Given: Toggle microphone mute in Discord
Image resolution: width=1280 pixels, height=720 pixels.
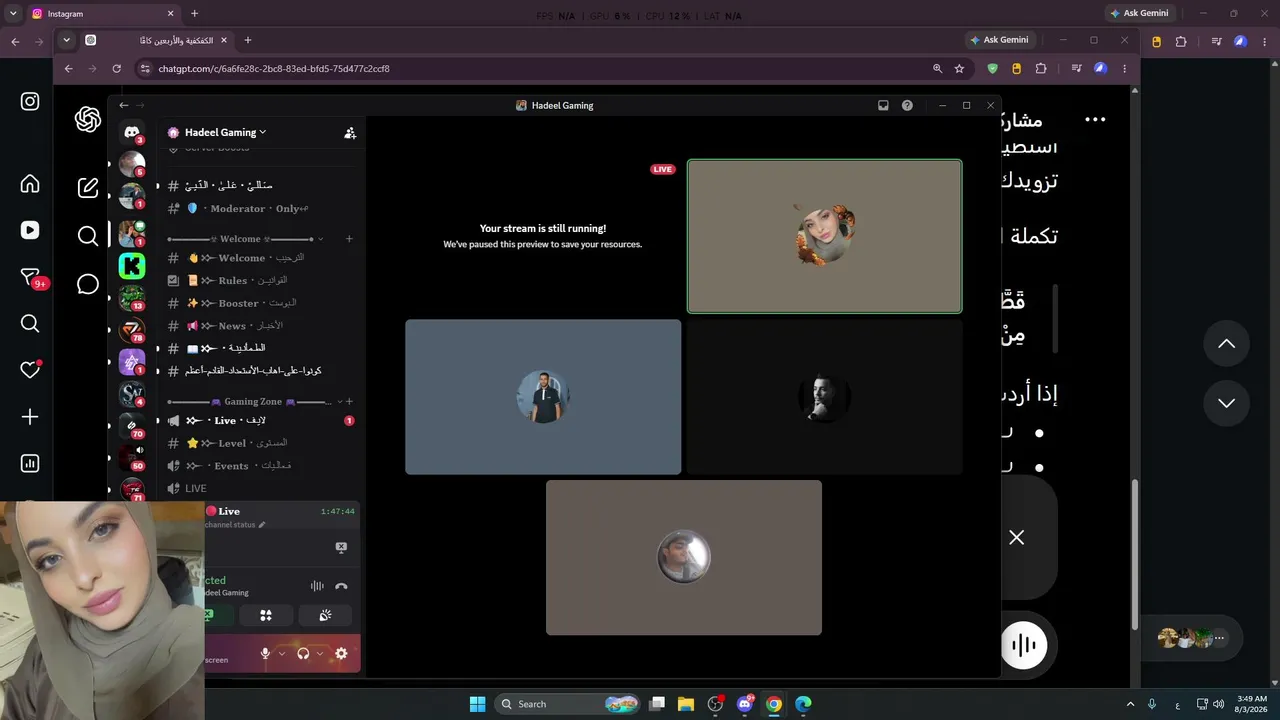Looking at the screenshot, I should (265, 653).
